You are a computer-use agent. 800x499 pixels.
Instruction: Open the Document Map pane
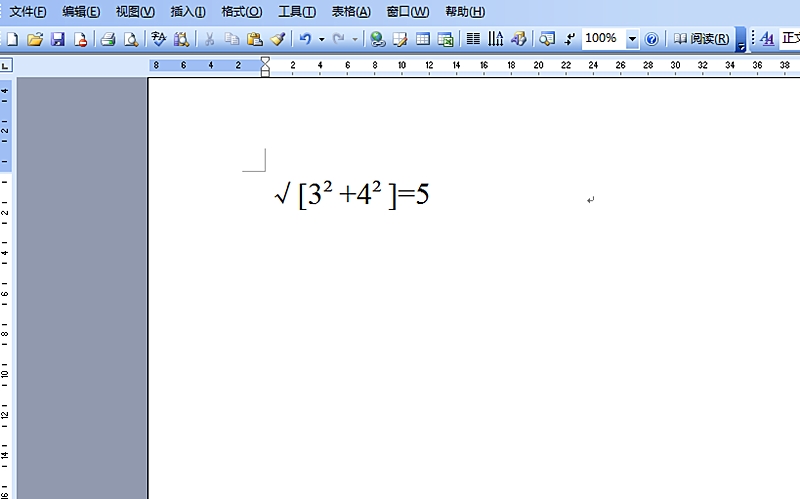tap(547, 39)
